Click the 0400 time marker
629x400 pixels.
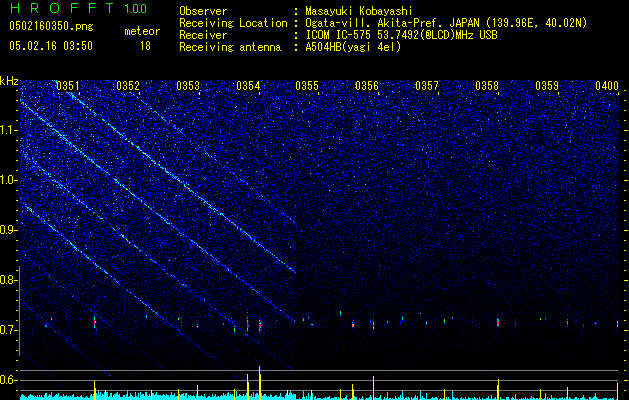coord(607,86)
